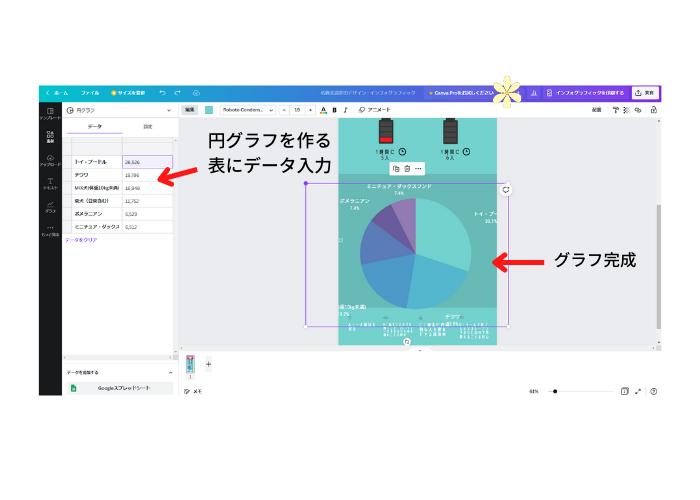Screen dimensions: 700x500
Task: Click the Try Canva Pro button
Action: (462, 93)
